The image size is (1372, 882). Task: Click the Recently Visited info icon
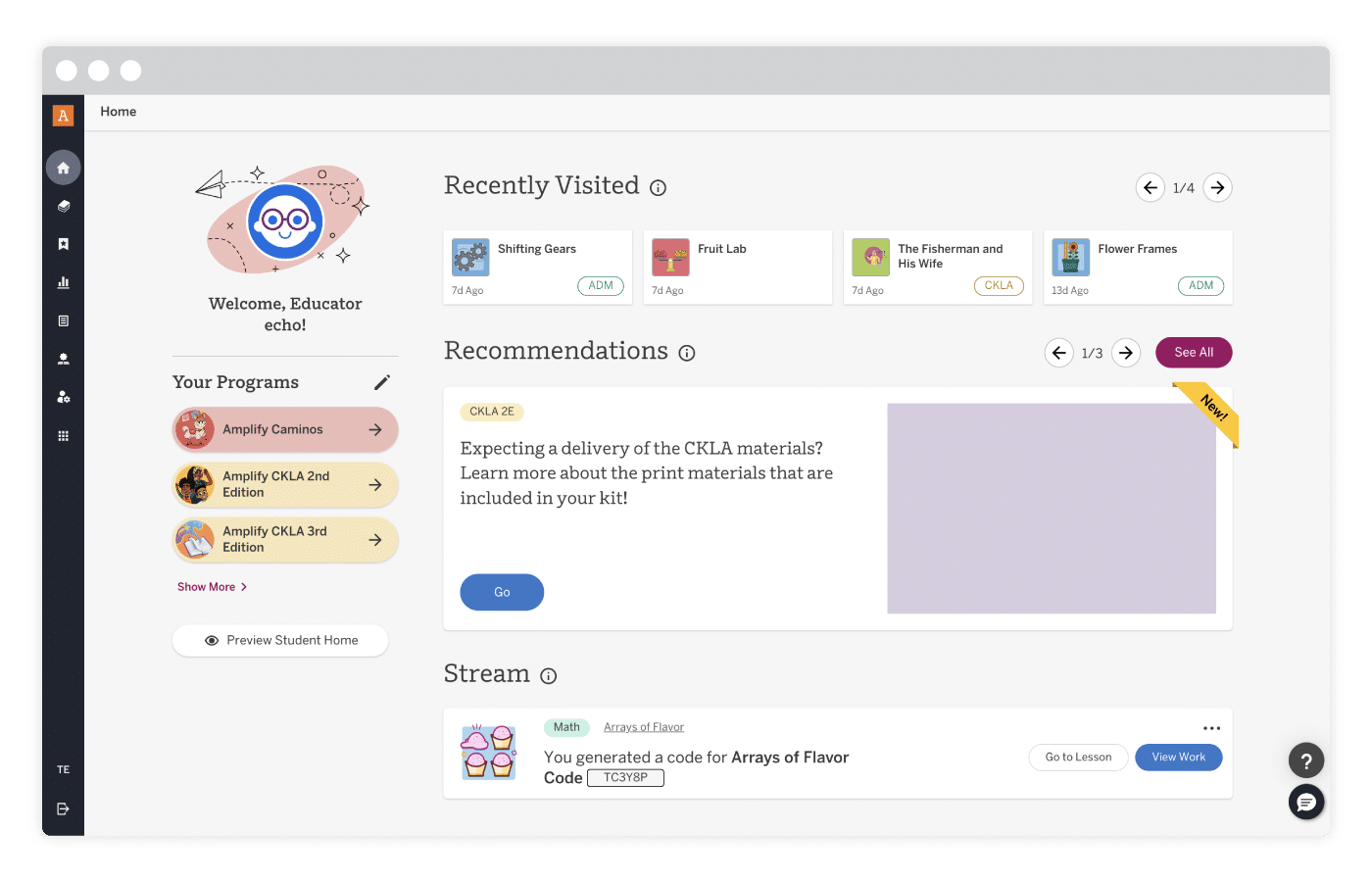(x=658, y=188)
